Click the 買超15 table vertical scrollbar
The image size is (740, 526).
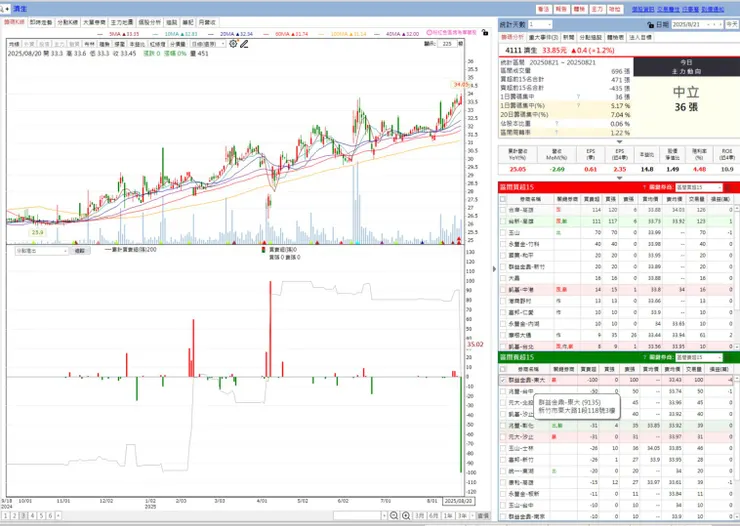737,278
